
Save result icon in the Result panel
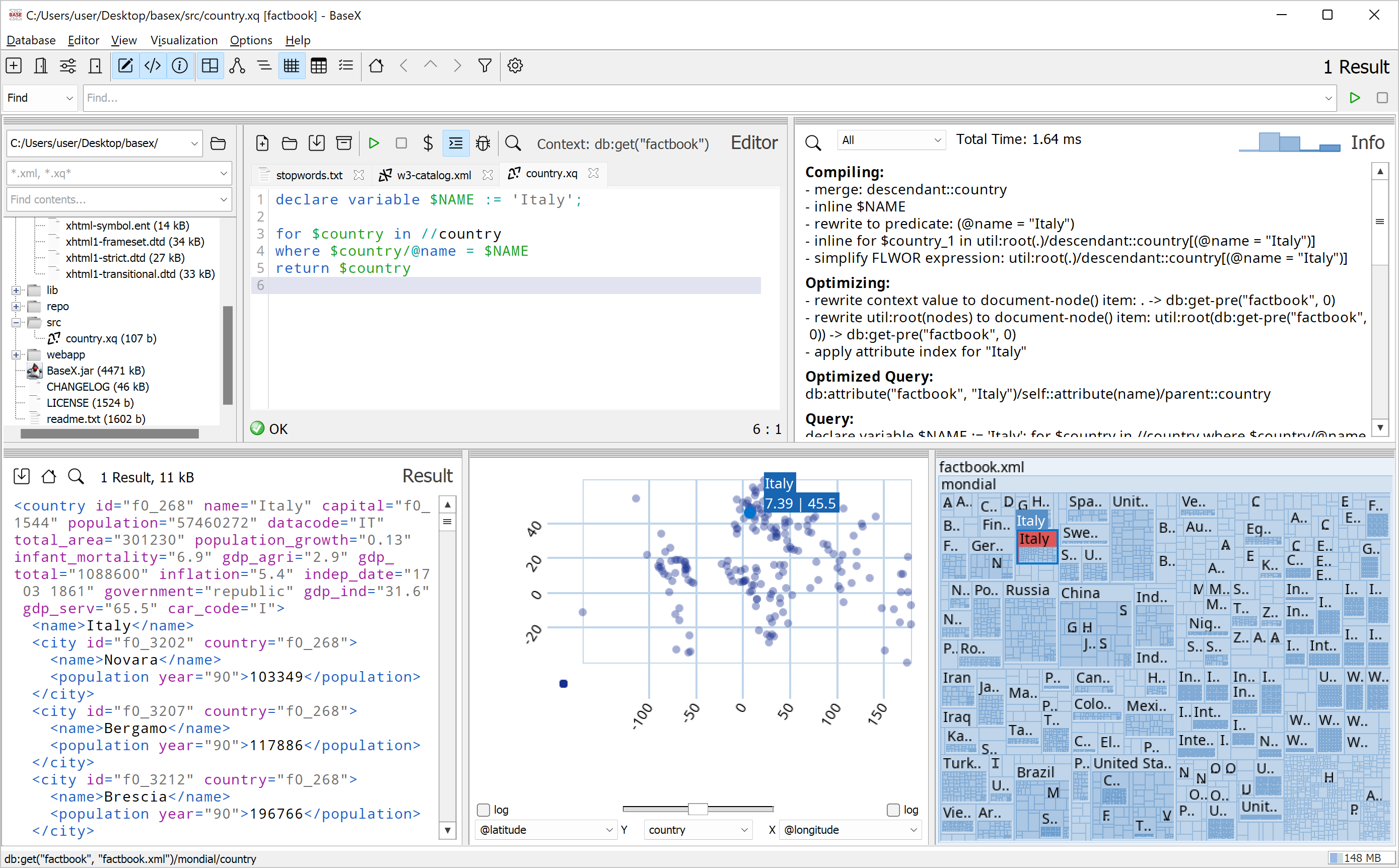[22, 476]
